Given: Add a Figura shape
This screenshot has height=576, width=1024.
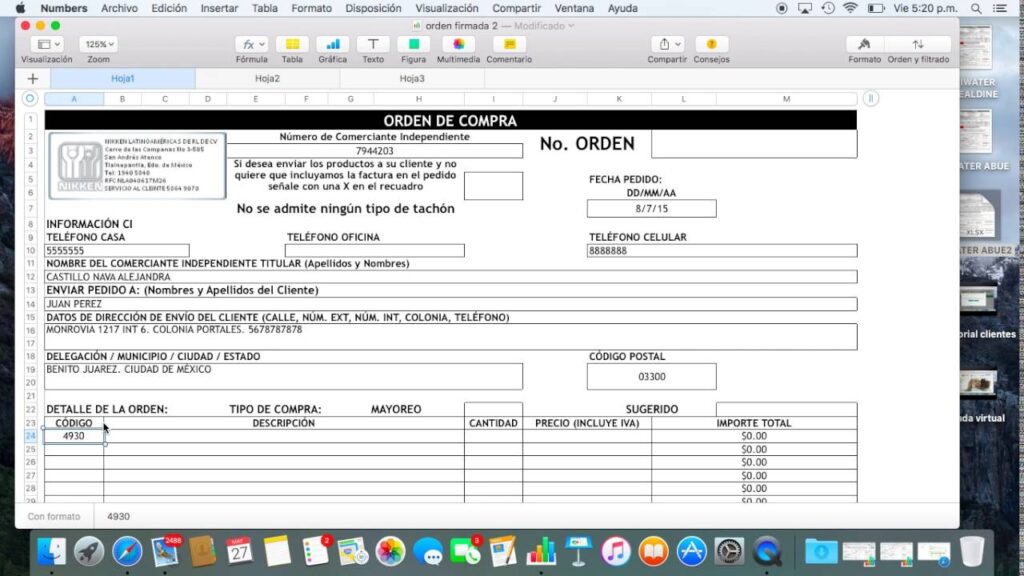Looking at the screenshot, I should (412, 45).
